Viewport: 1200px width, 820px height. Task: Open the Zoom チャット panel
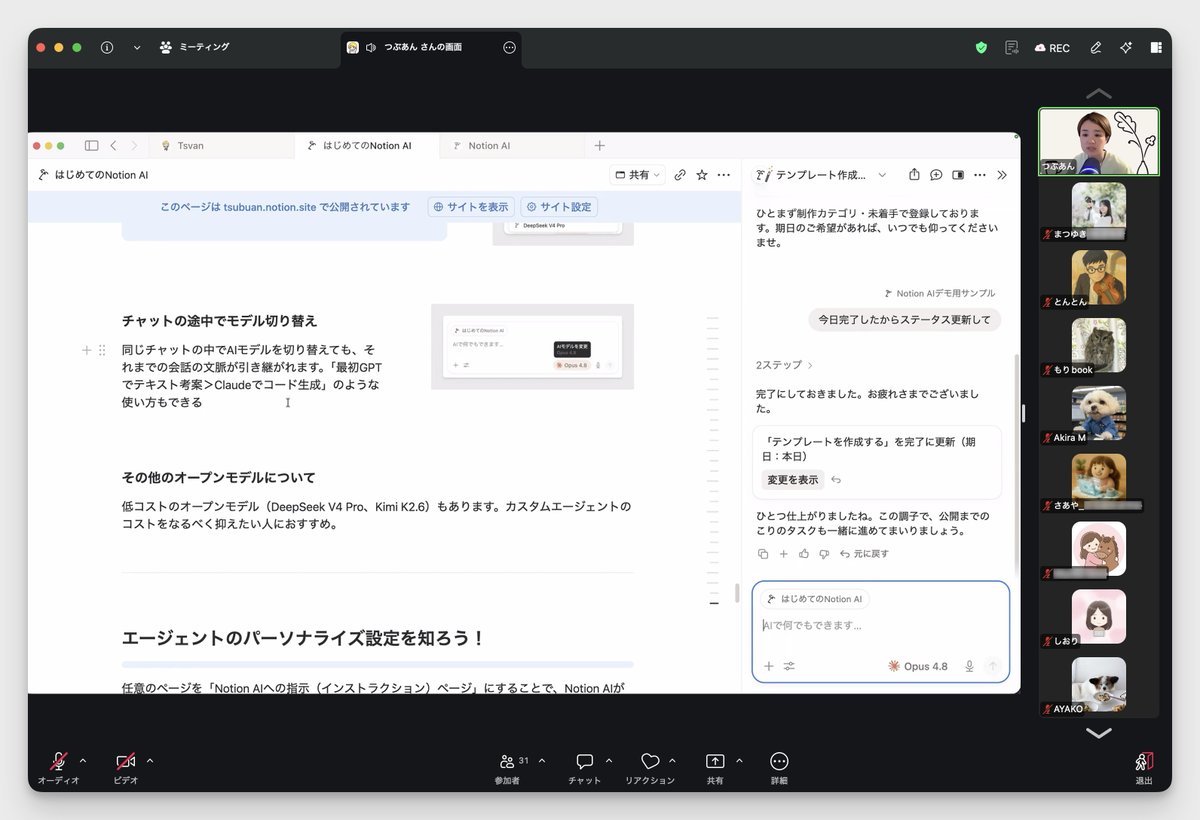[584, 768]
